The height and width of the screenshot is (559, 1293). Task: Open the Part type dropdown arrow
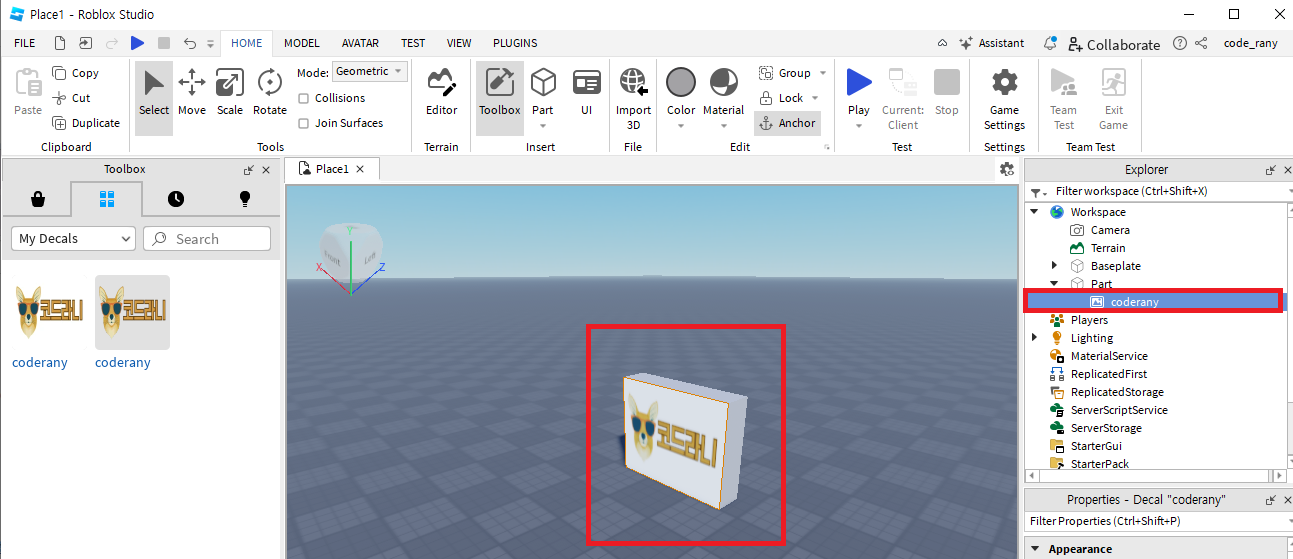(x=543, y=126)
